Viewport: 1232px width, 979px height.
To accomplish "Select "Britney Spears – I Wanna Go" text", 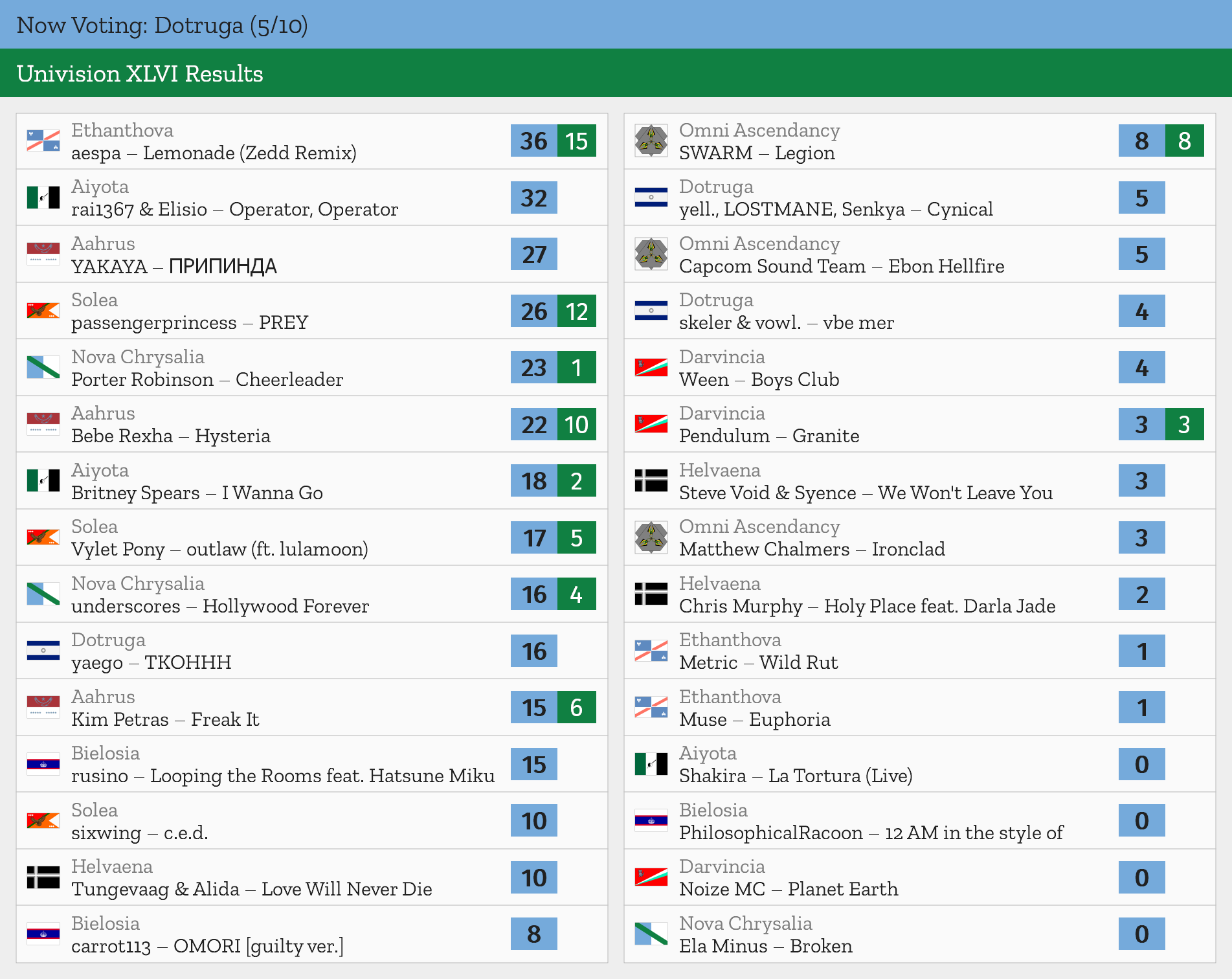I will 197,493.
